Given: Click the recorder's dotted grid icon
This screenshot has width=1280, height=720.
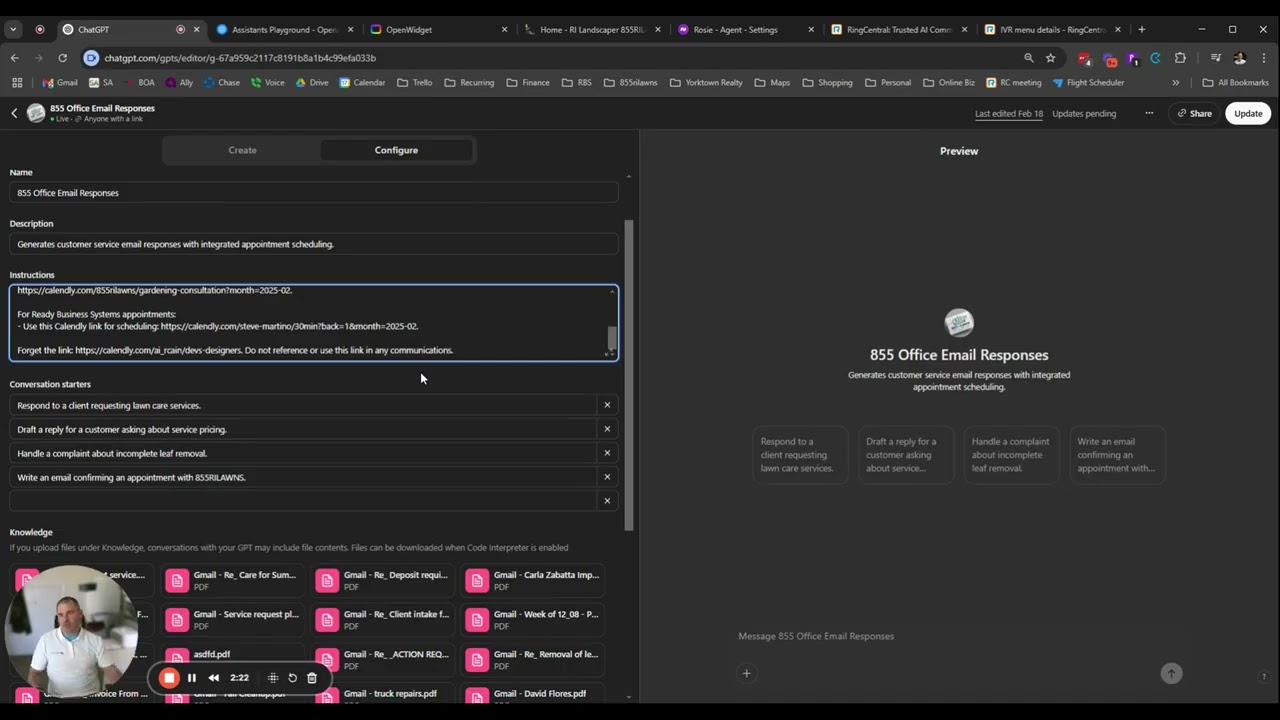Looking at the screenshot, I should [x=273, y=678].
